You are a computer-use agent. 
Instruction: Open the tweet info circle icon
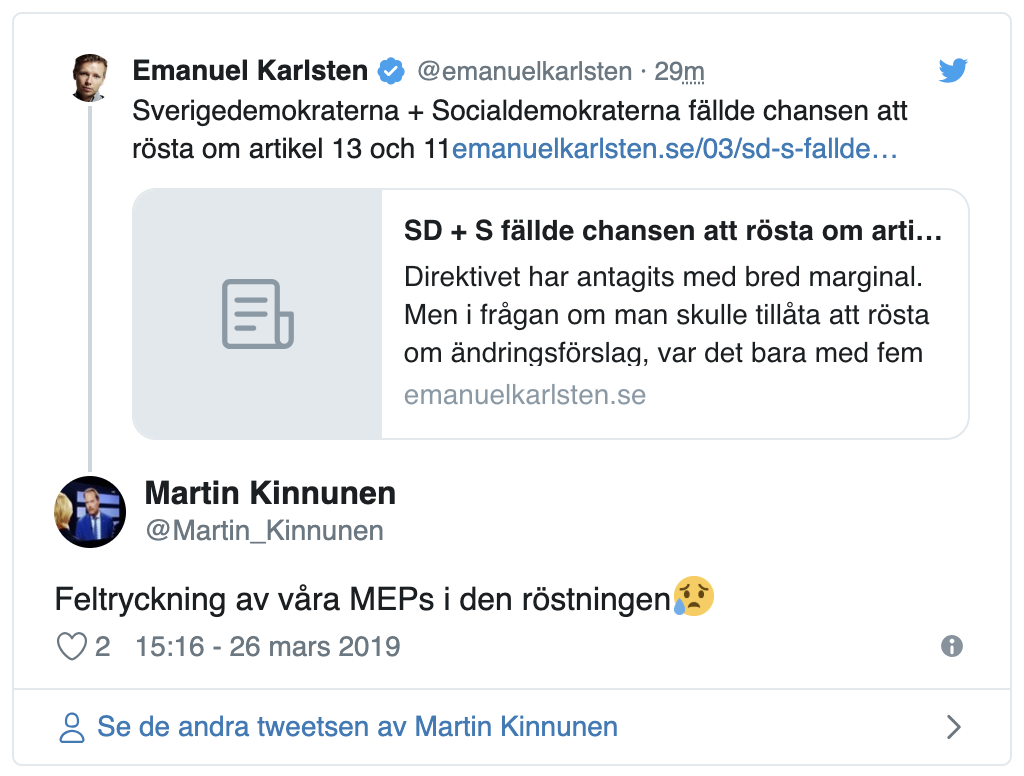tap(952, 646)
